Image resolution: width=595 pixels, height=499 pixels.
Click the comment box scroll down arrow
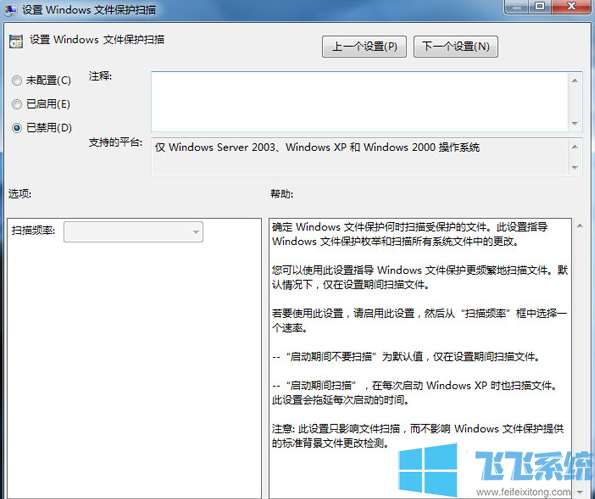click(575, 123)
